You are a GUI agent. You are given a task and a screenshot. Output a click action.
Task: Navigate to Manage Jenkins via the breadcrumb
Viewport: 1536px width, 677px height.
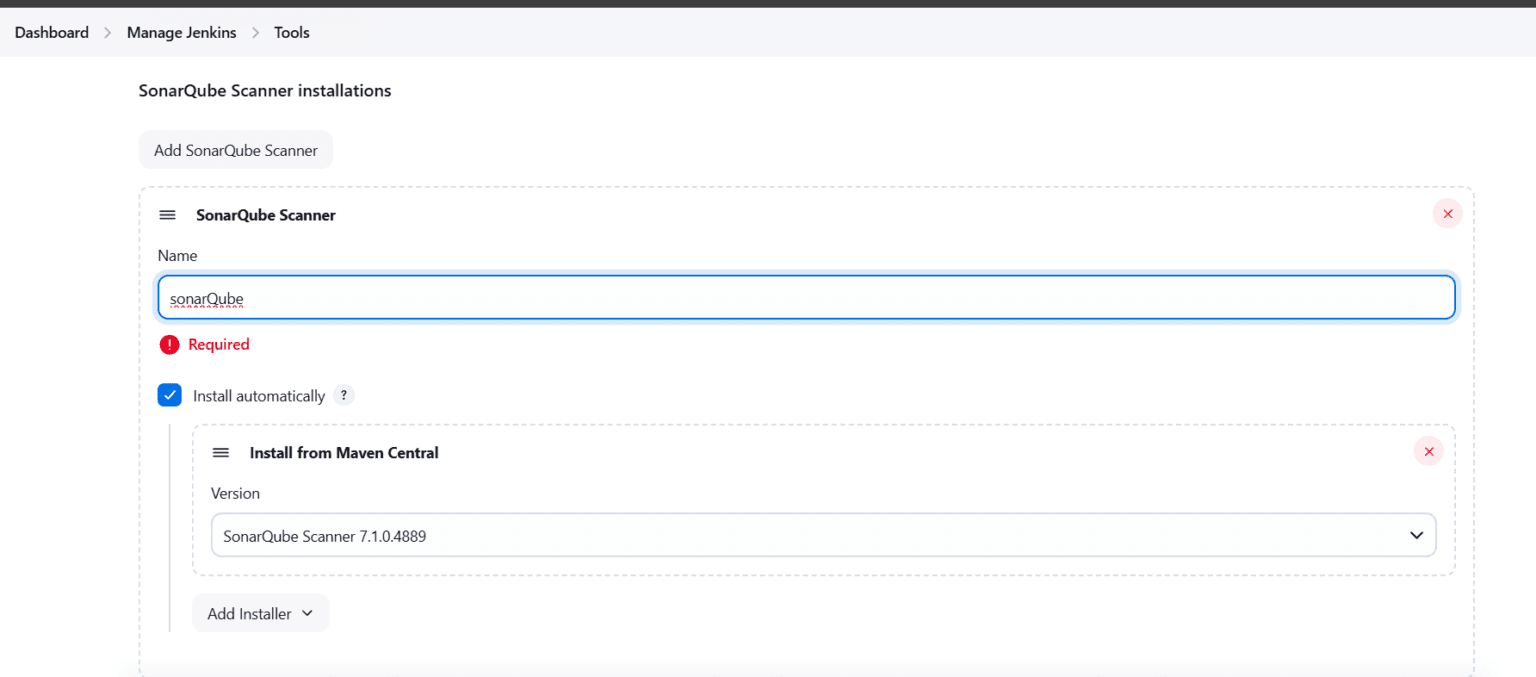coord(181,32)
